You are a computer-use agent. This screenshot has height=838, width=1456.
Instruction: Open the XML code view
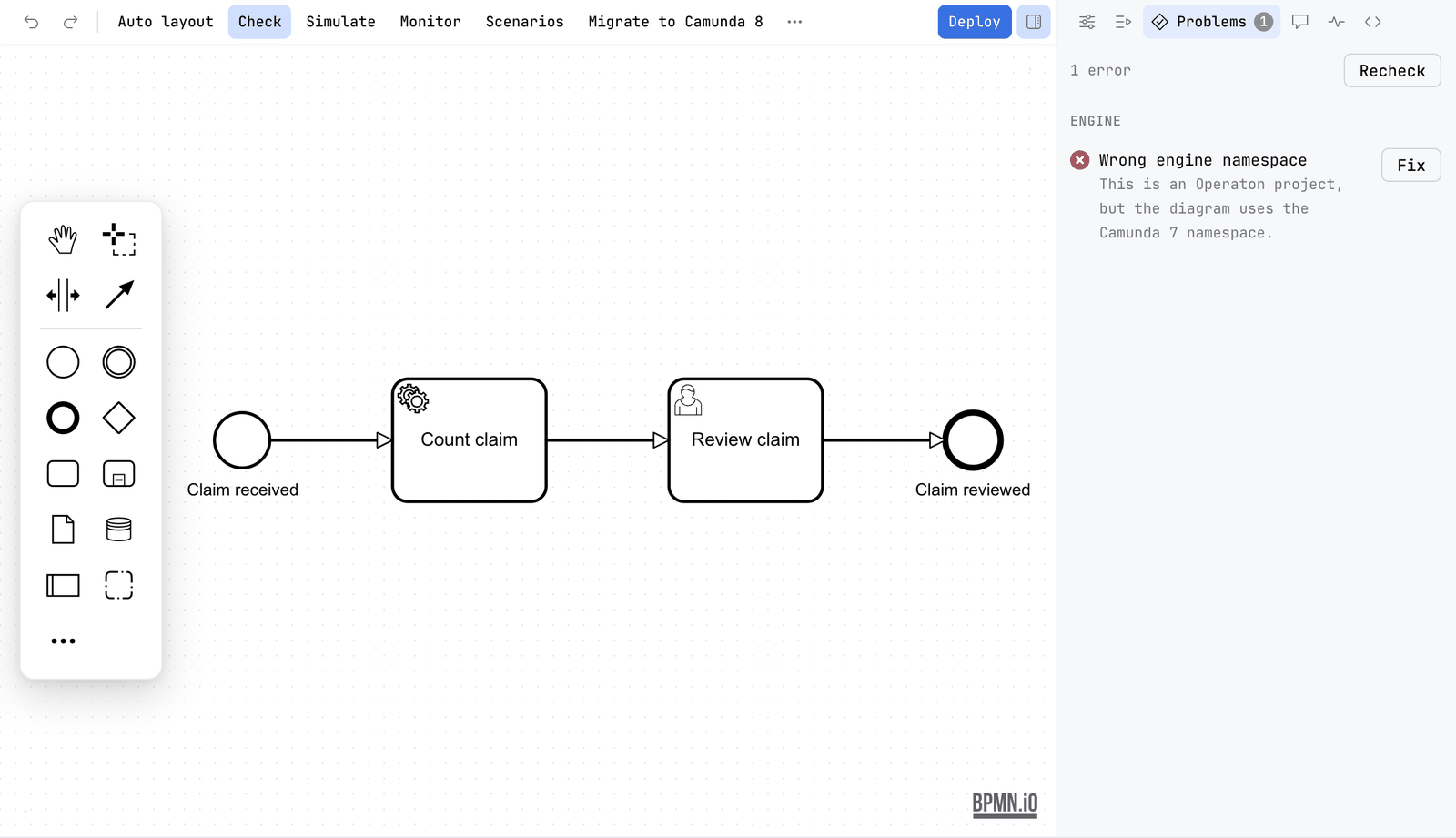[x=1373, y=22]
